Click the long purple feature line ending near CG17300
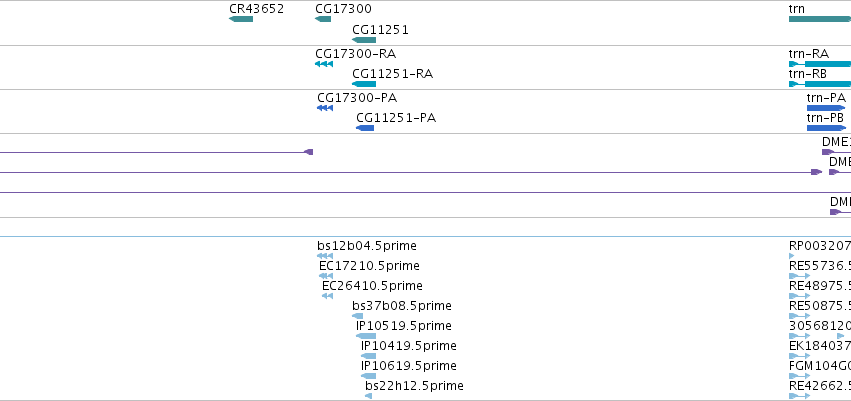Screen dimensions: 851x401 point(156,152)
